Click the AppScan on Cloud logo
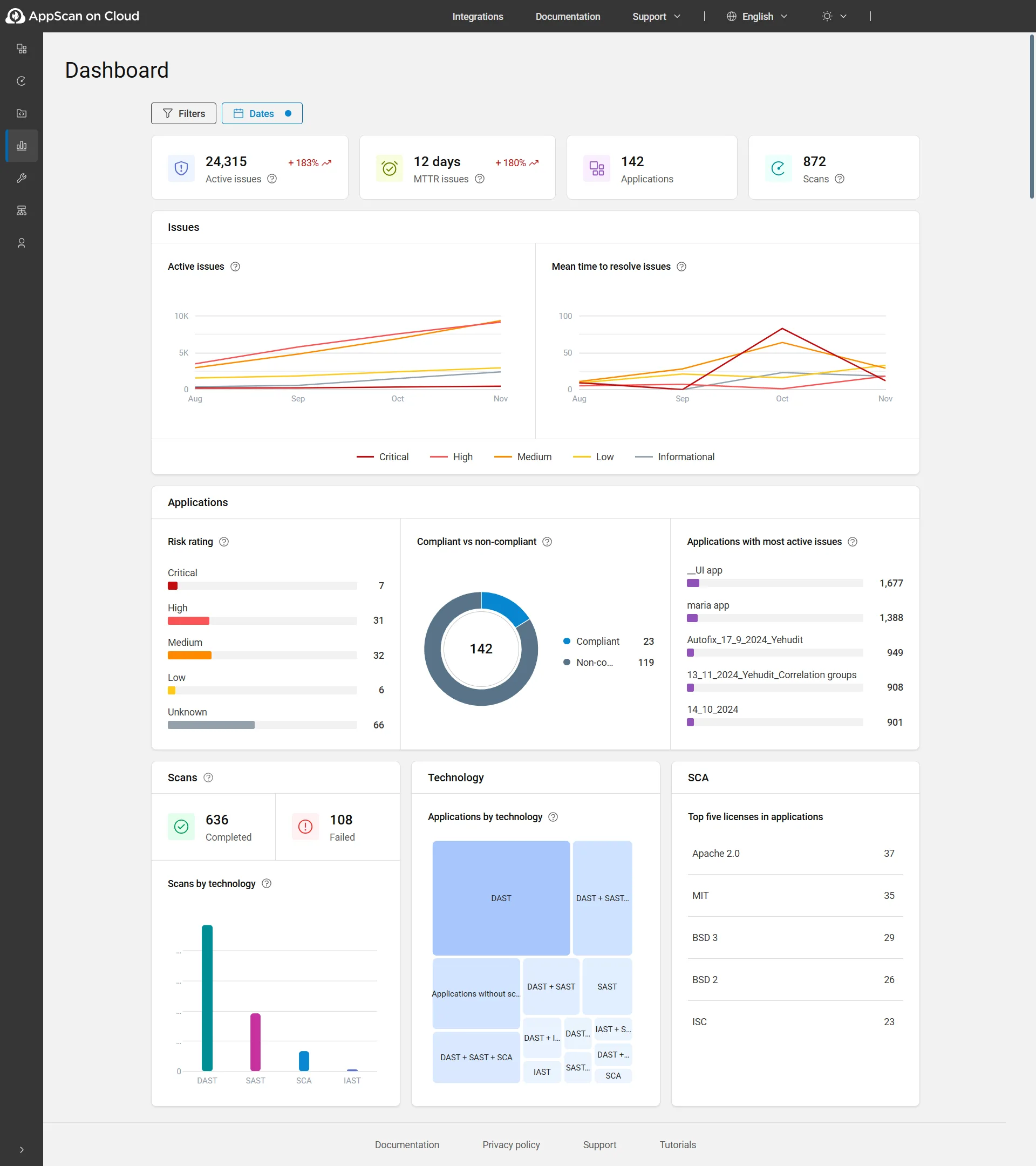 click(72, 16)
